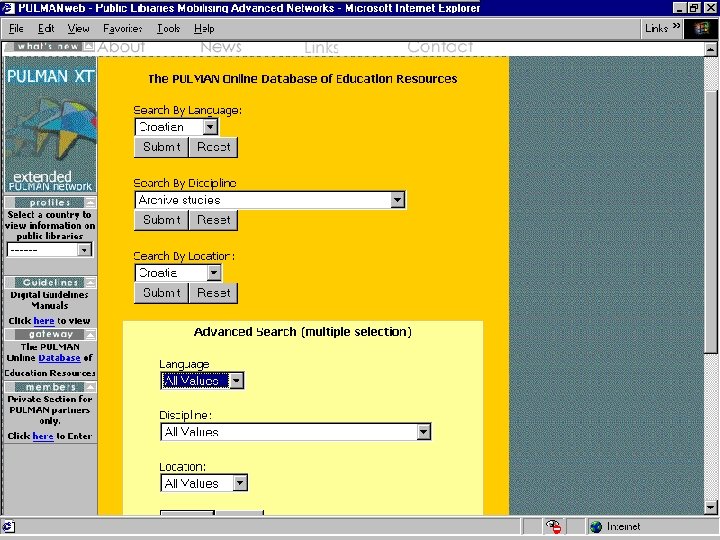Viewport: 720px width, 540px height.
Task: Open the Contact page tab
Action: click(440, 47)
